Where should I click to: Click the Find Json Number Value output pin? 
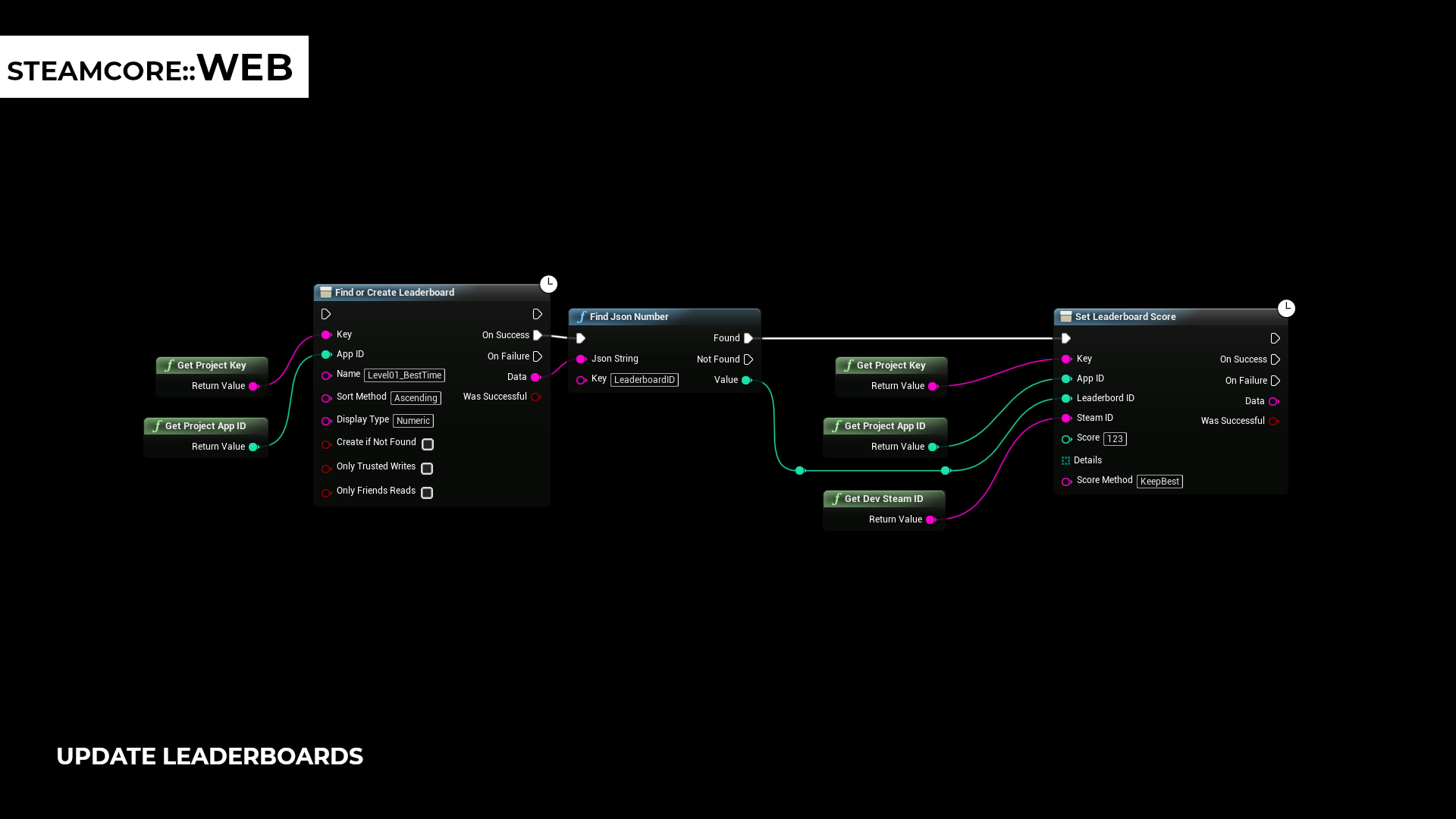coord(747,380)
